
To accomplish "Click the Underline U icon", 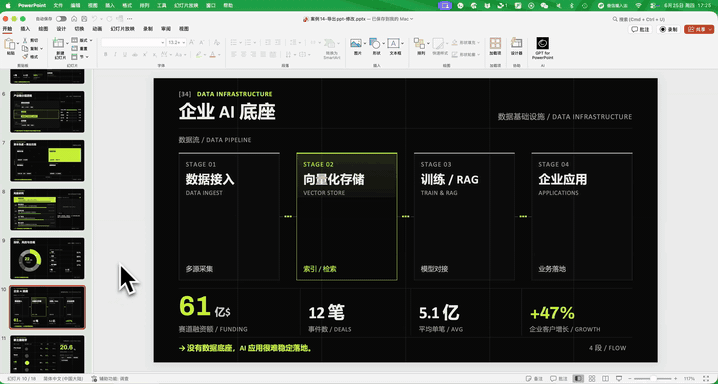I will (124, 54).
